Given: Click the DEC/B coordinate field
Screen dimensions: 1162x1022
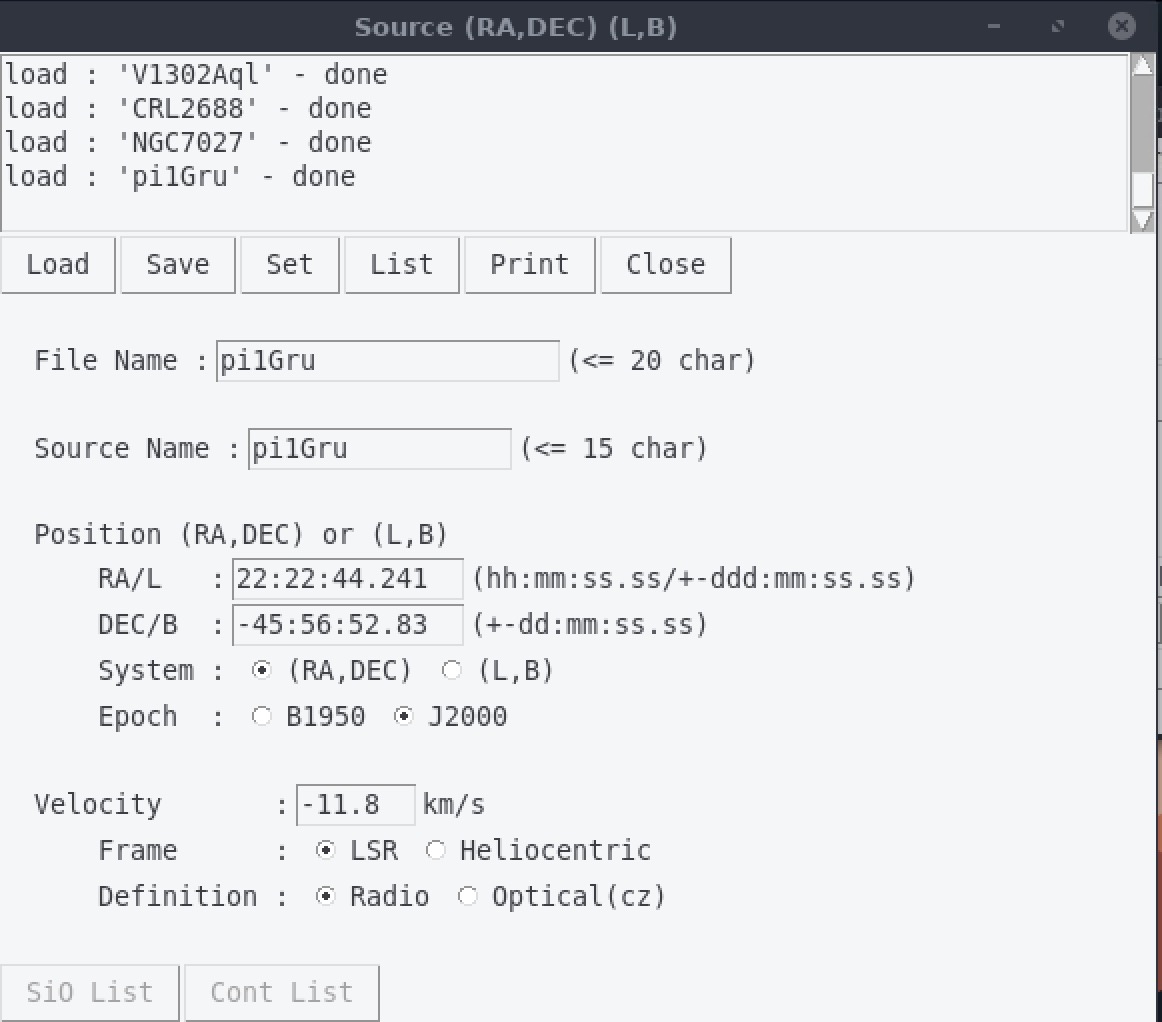Looking at the screenshot, I should (x=347, y=625).
